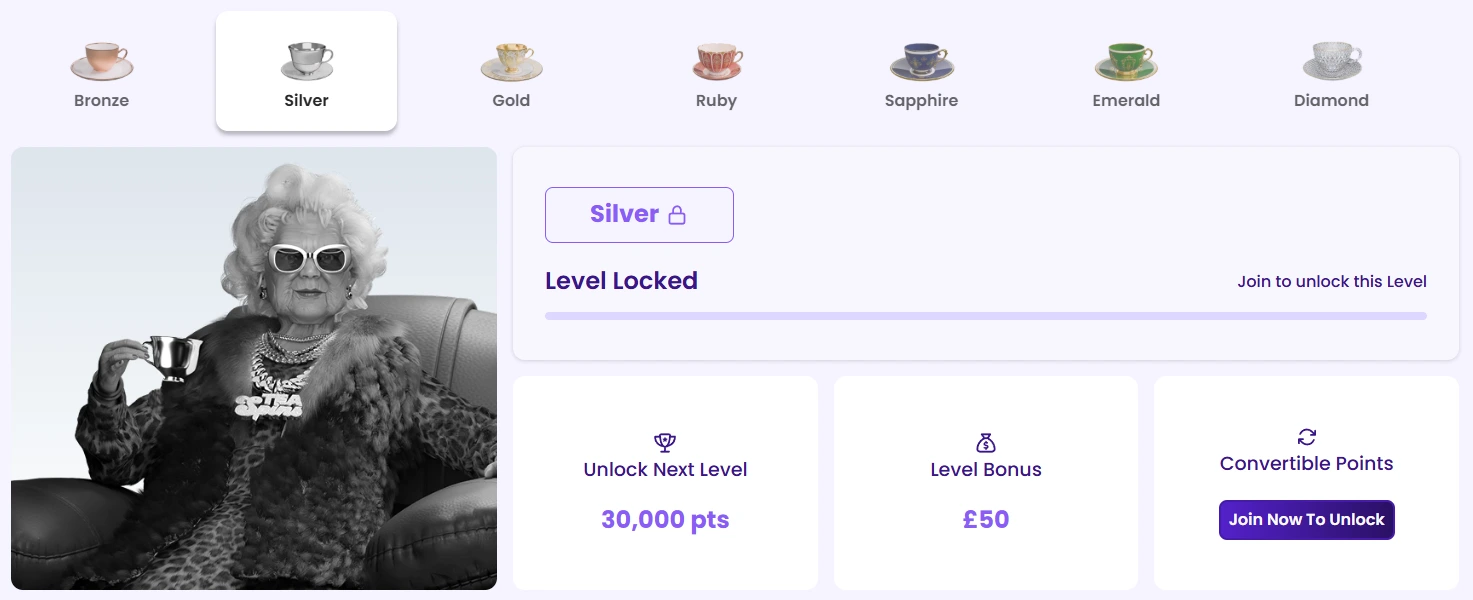Switch to the Gold level tab
Image resolution: width=1473 pixels, height=600 pixels.
click(511, 100)
